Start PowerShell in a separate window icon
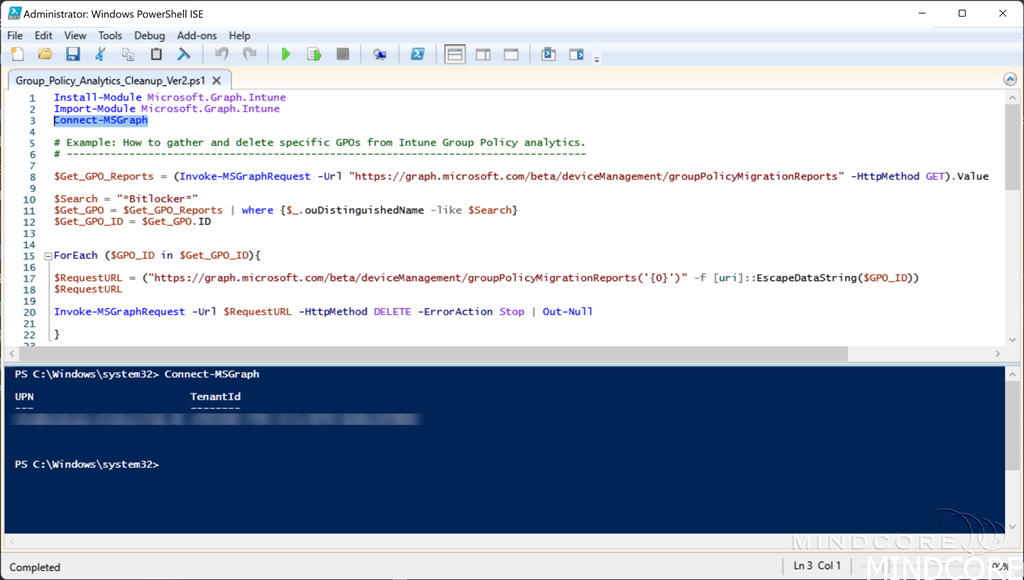 [x=418, y=54]
